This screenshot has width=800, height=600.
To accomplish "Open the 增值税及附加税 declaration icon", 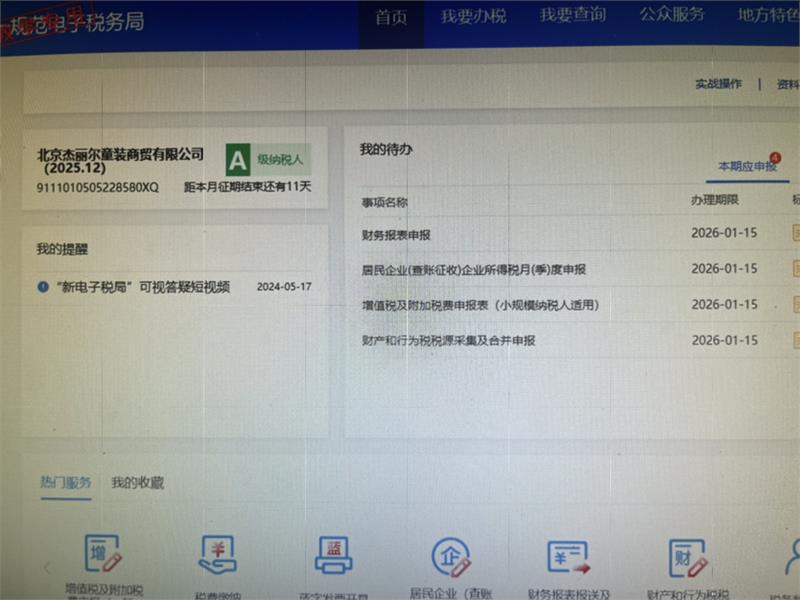I will pos(103,555).
